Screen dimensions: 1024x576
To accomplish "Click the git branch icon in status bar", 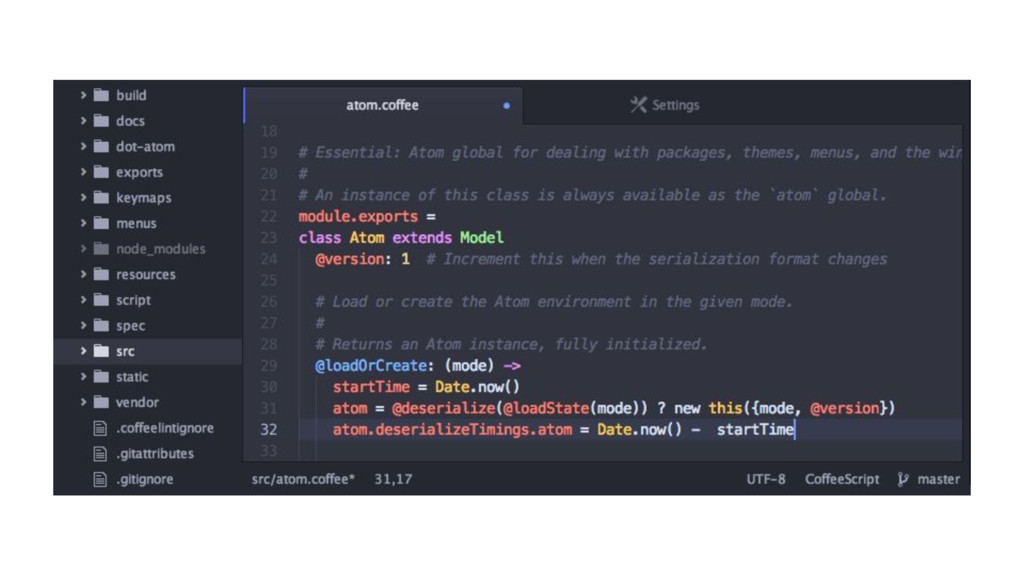I will click(903, 479).
